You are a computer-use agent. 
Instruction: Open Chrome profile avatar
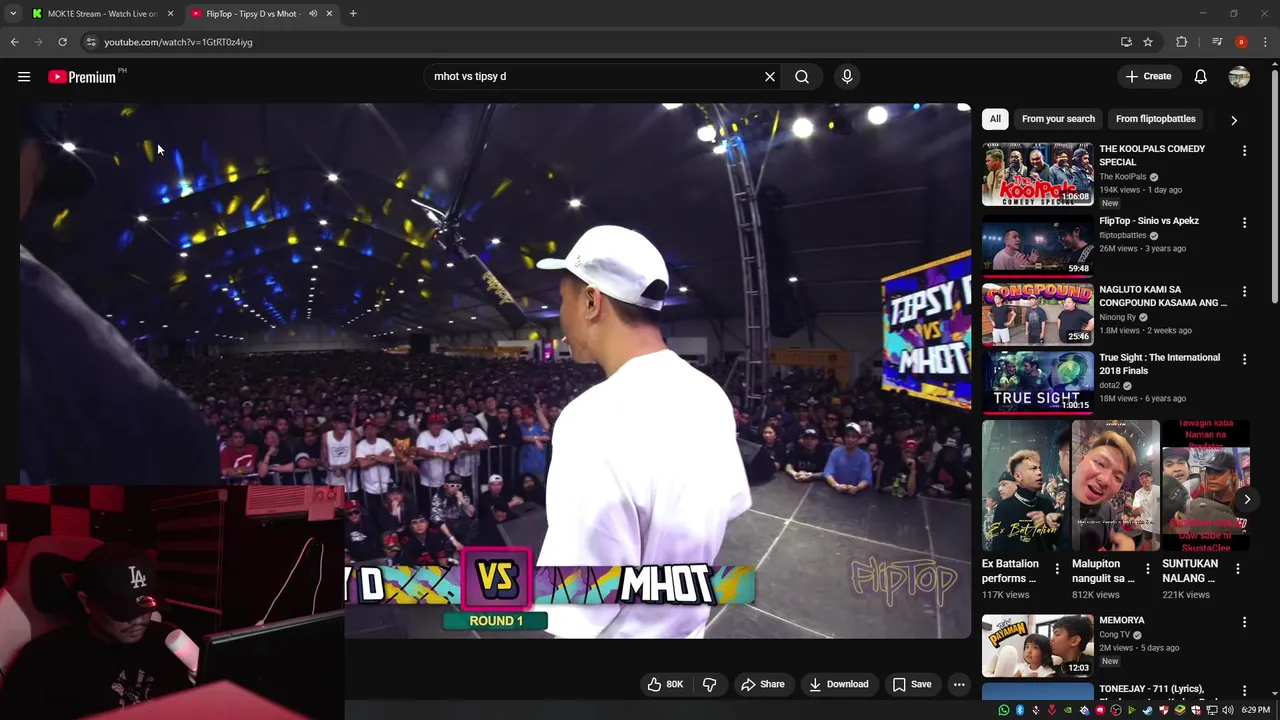(1241, 42)
